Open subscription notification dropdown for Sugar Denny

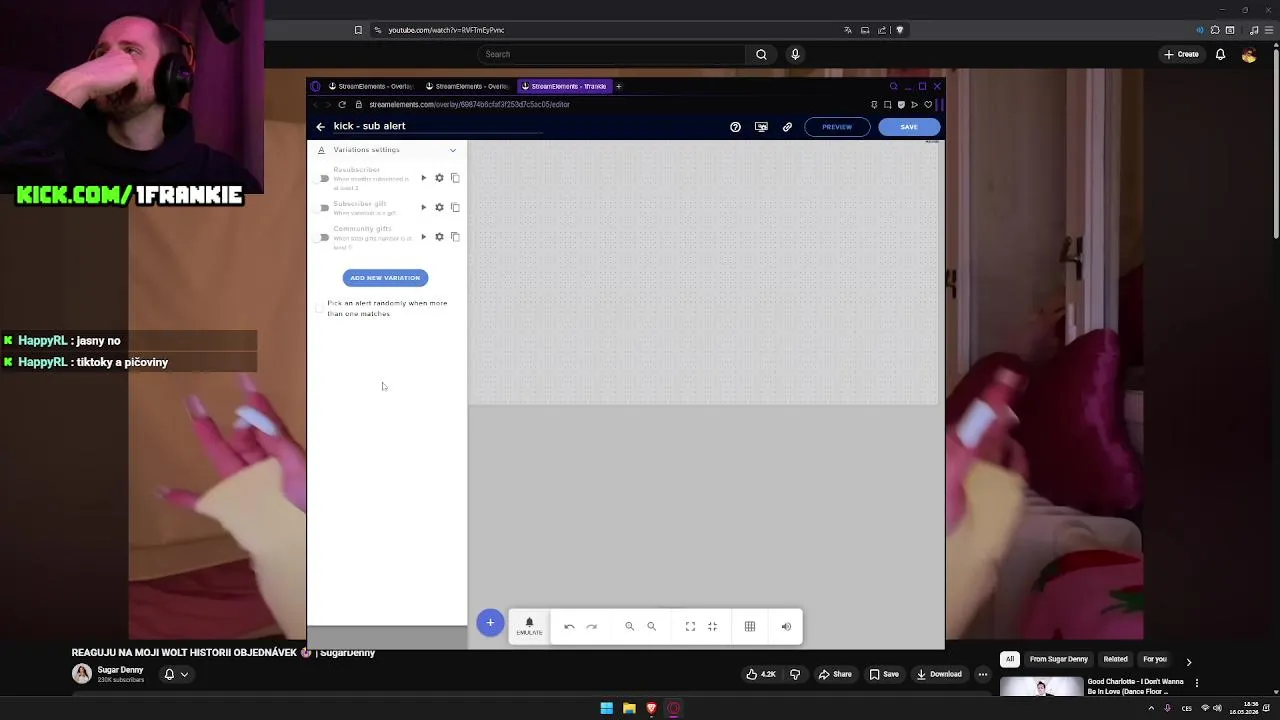(176, 674)
